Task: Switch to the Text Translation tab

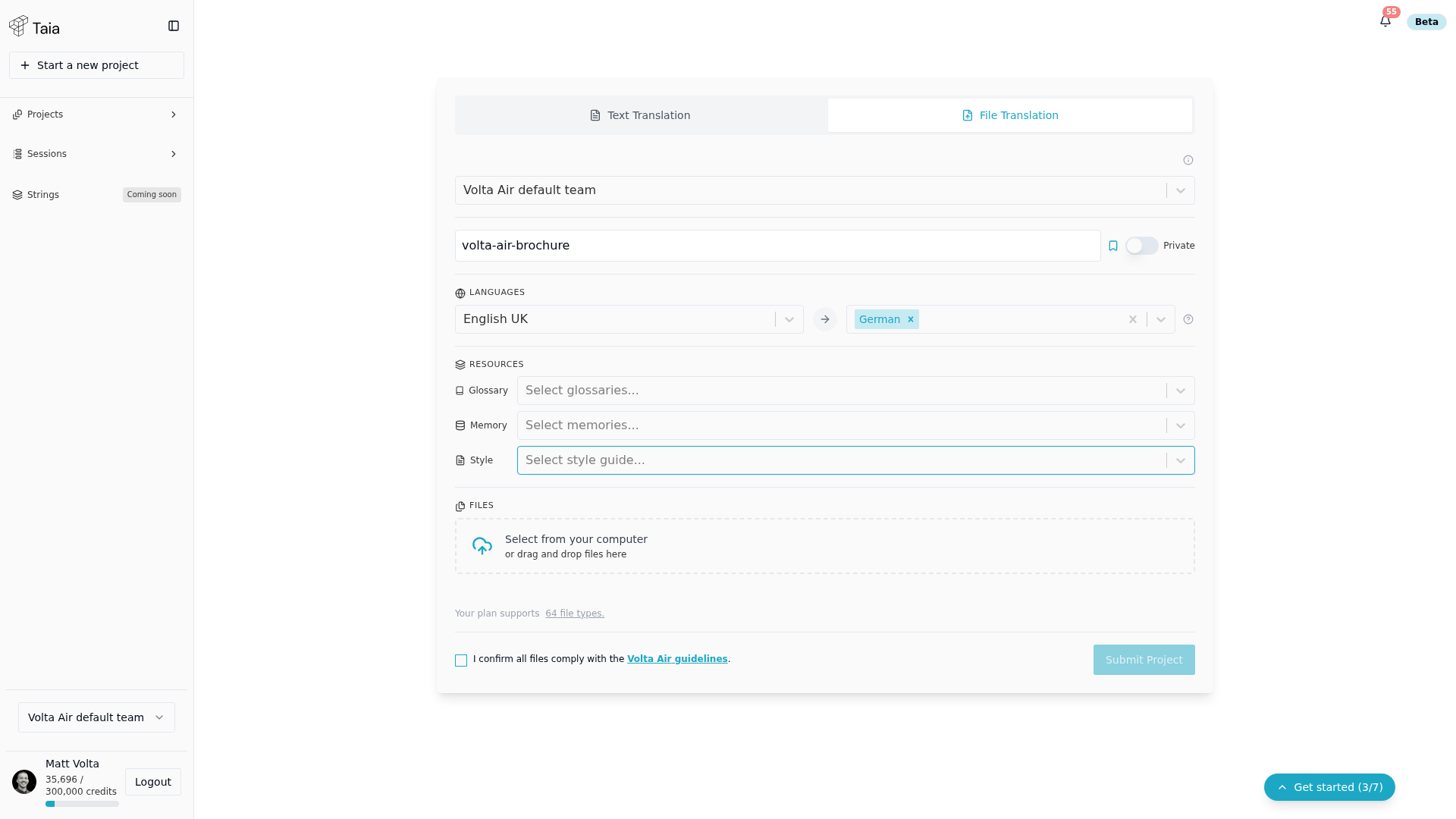Action: (641, 115)
